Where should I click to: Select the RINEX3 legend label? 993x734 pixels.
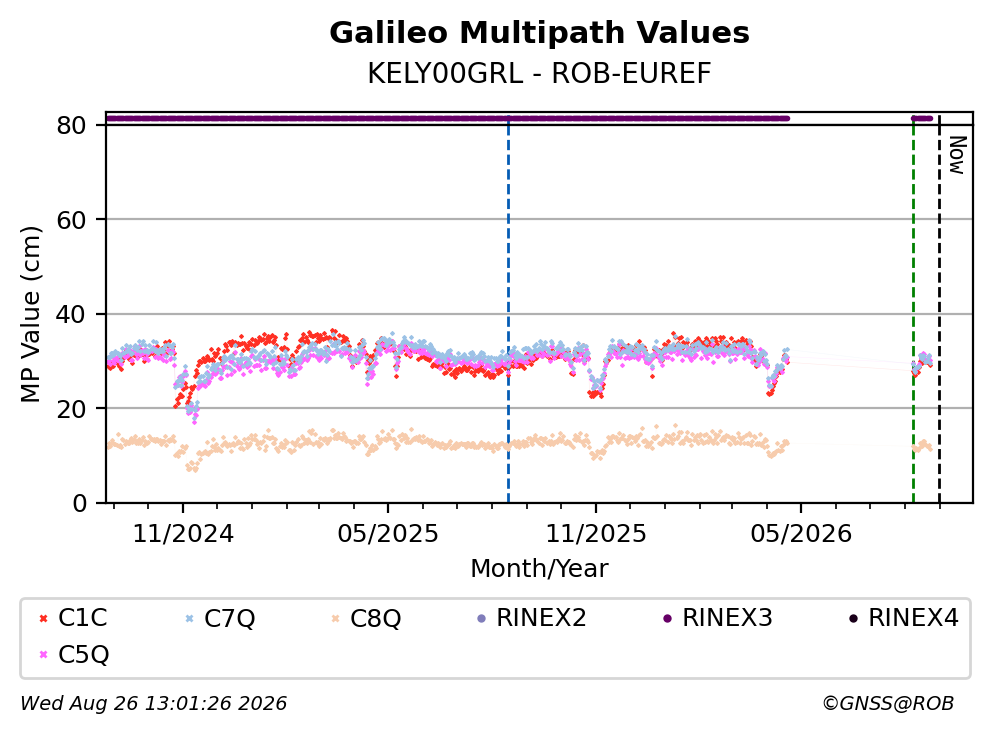click(x=727, y=618)
